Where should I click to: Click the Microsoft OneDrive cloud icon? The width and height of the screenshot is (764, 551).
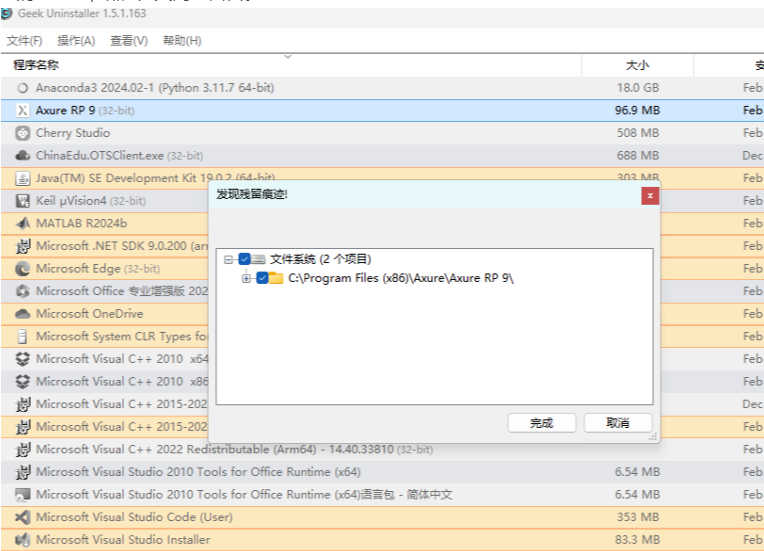(22, 314)
